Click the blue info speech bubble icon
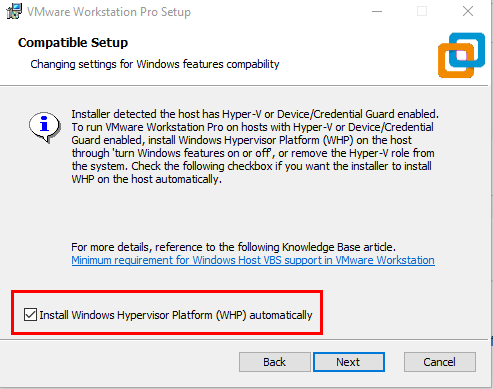 coord(44,127)
